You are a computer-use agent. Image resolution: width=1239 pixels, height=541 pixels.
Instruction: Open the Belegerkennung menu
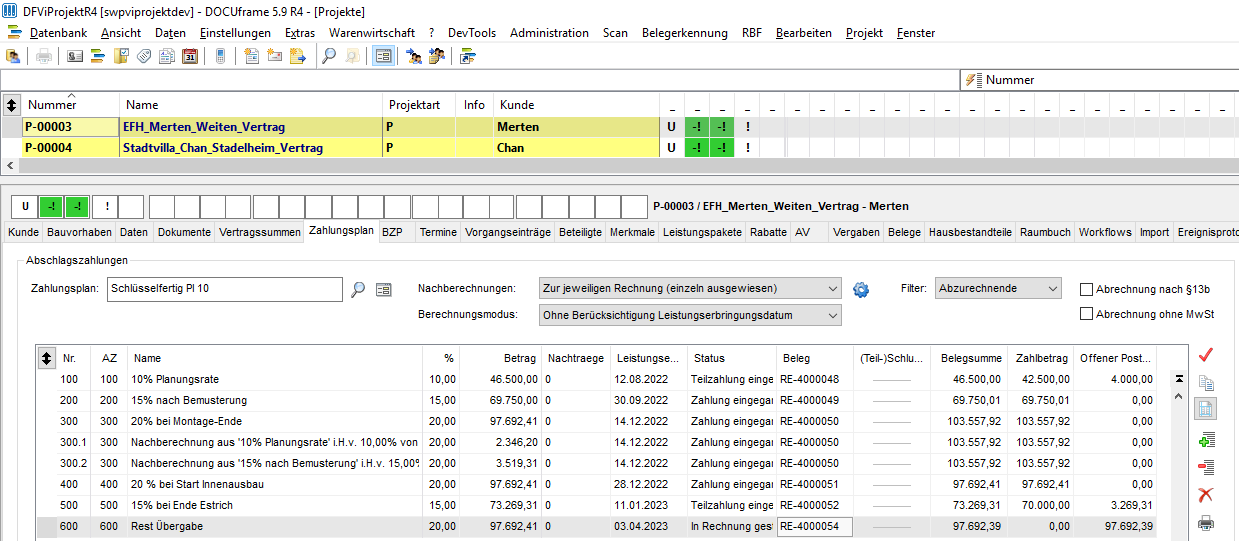click(x=685, y=33)
